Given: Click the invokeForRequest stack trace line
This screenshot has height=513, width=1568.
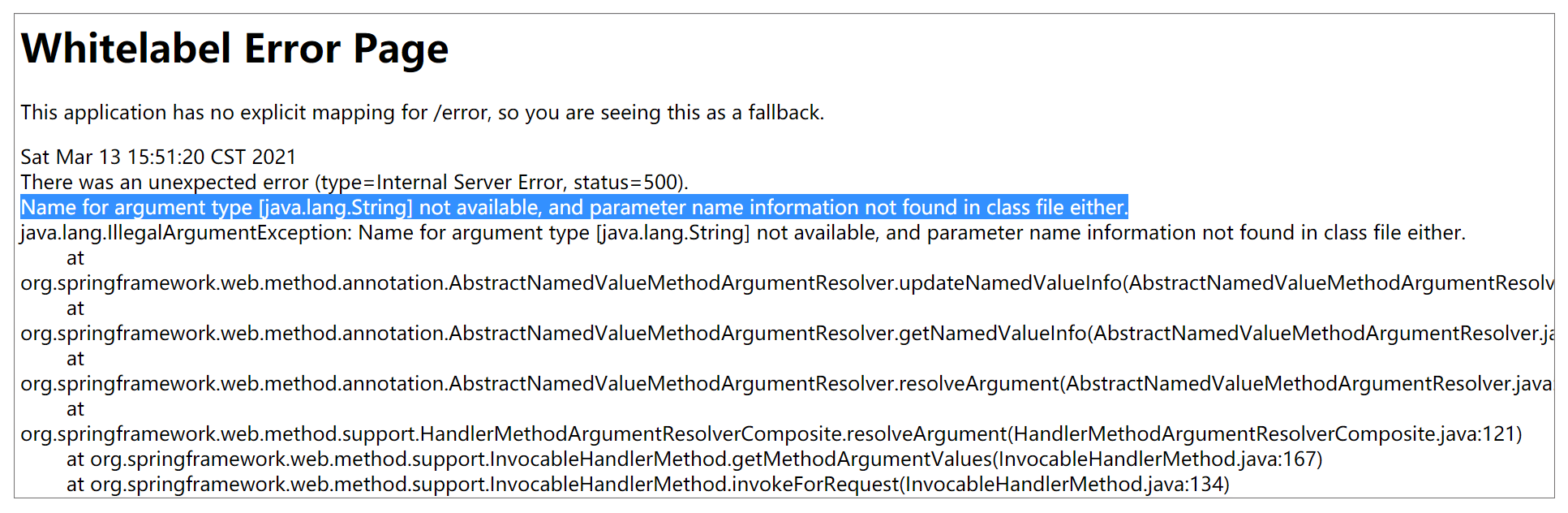Looking at the screenshot, I should pyautogui.click(x=647, y=485).
